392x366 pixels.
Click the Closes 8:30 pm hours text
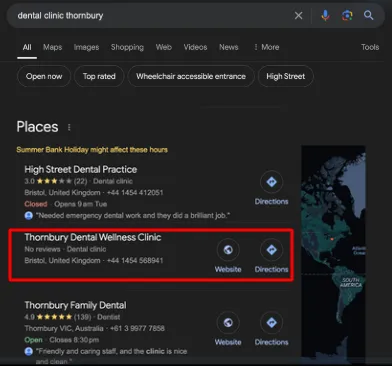click(x=74, y=340)
